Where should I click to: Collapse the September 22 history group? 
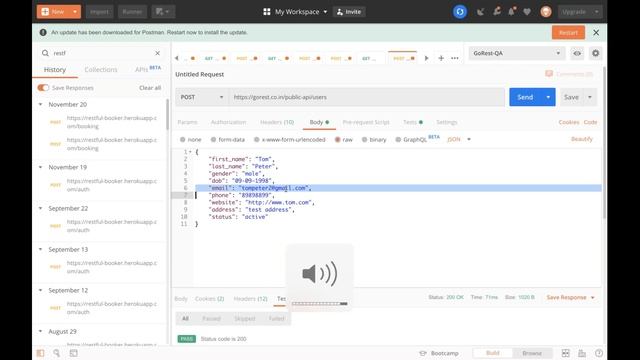[x=40, y=208]
